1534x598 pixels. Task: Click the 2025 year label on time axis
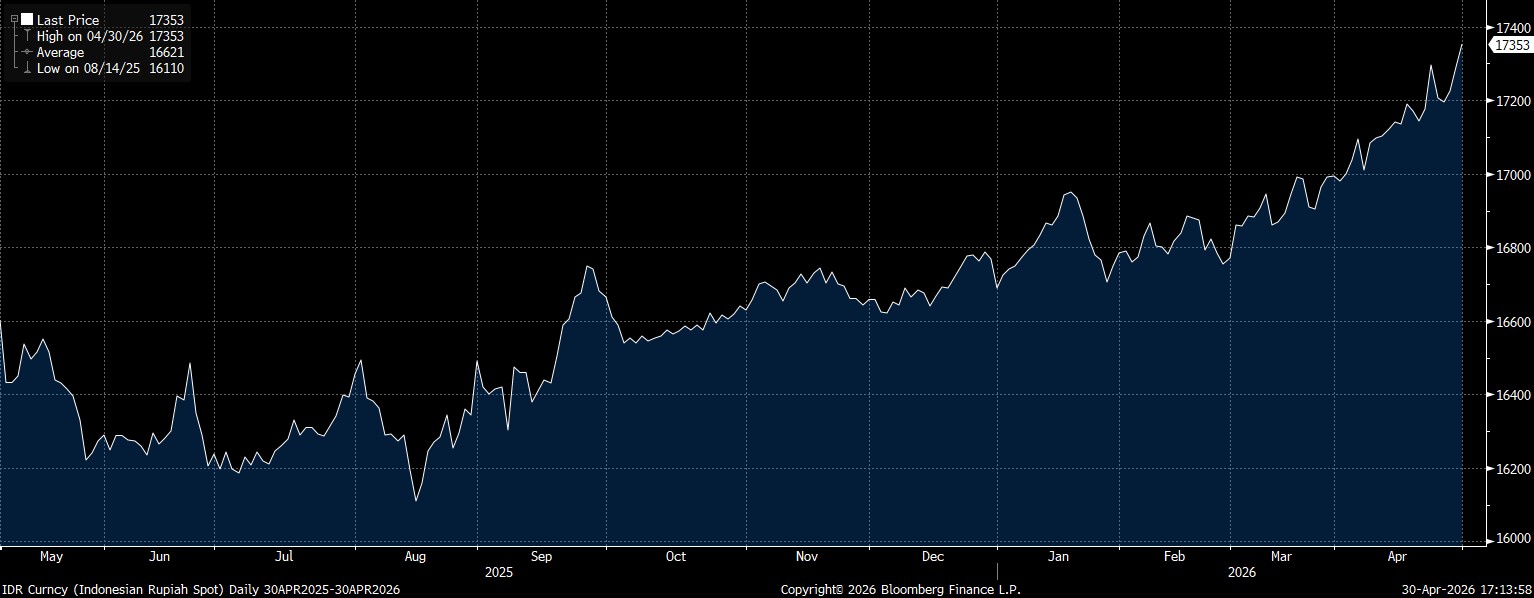pyautogui.click(x=498, y=574)
